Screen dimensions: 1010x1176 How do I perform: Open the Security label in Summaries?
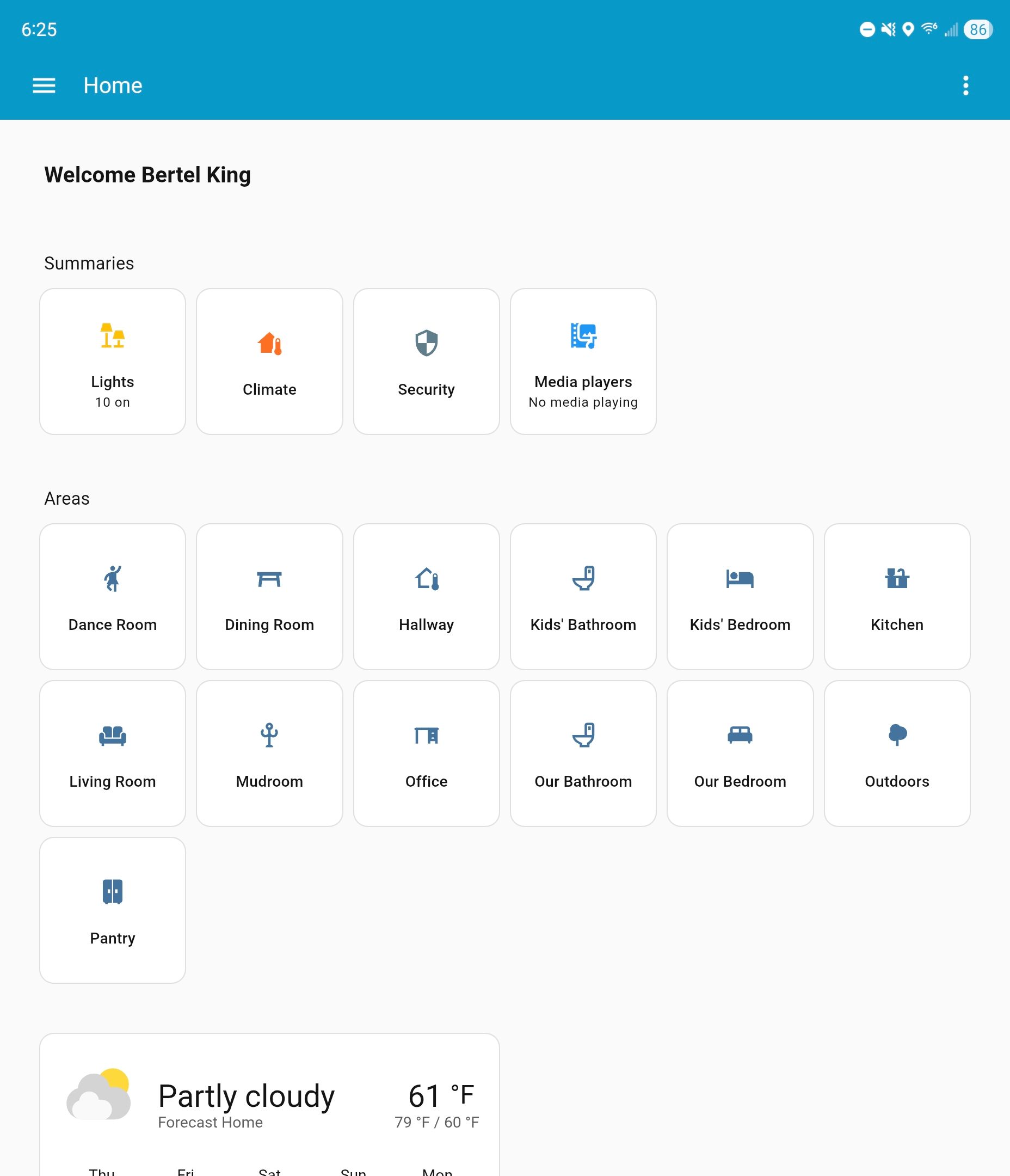click(426, 390)
